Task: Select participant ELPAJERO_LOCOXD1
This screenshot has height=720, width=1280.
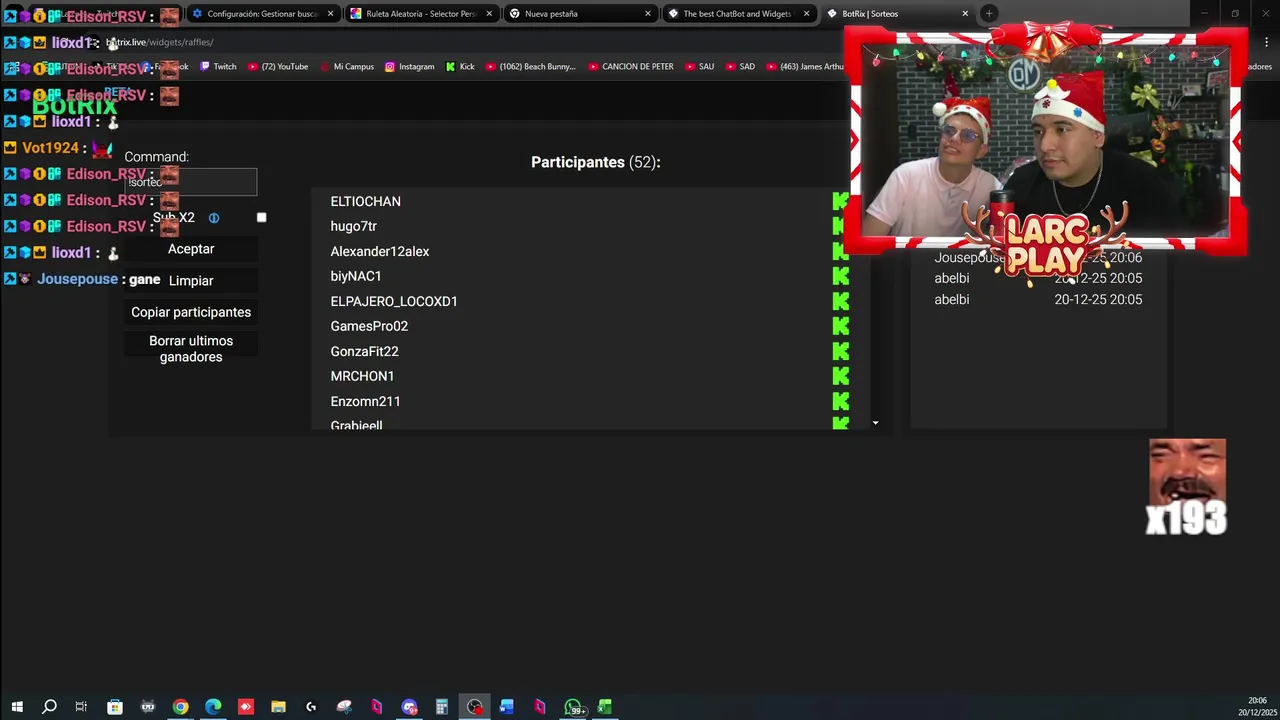Action: [394, 301]
